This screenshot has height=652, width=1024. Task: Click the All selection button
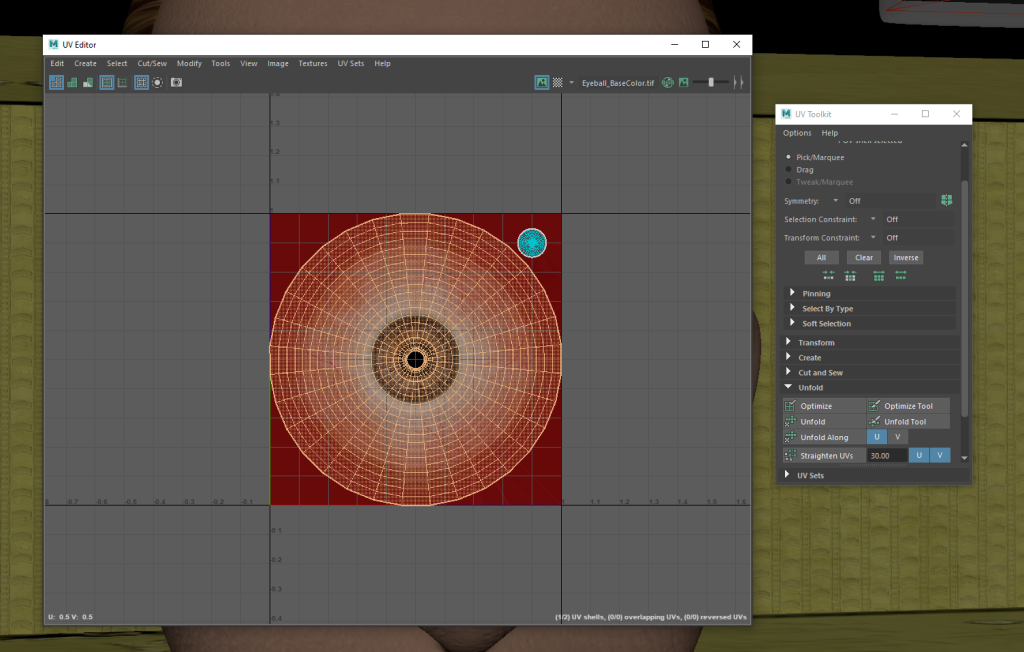coord(822,257)
